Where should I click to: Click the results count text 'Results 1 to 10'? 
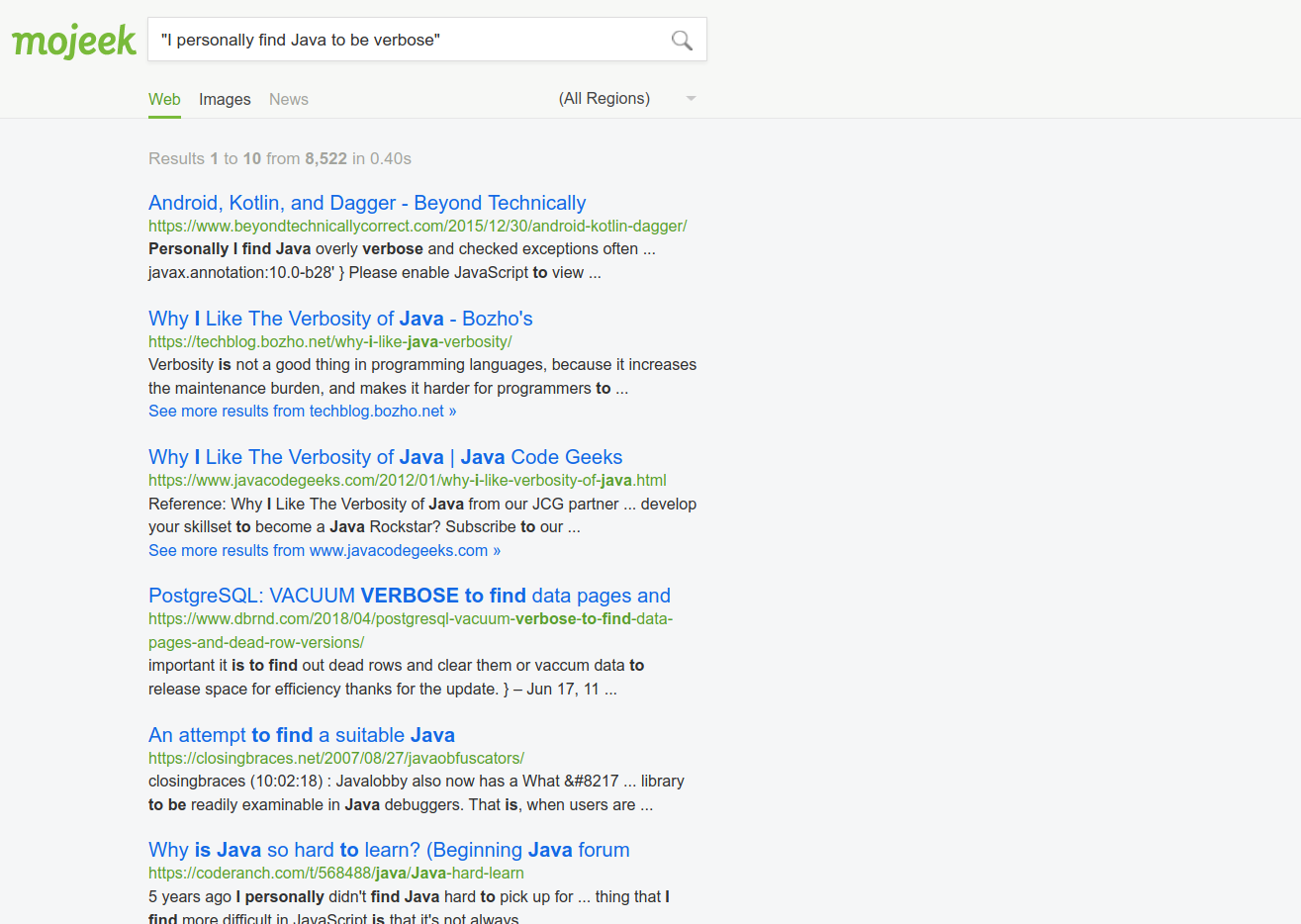tap(280, 158)
